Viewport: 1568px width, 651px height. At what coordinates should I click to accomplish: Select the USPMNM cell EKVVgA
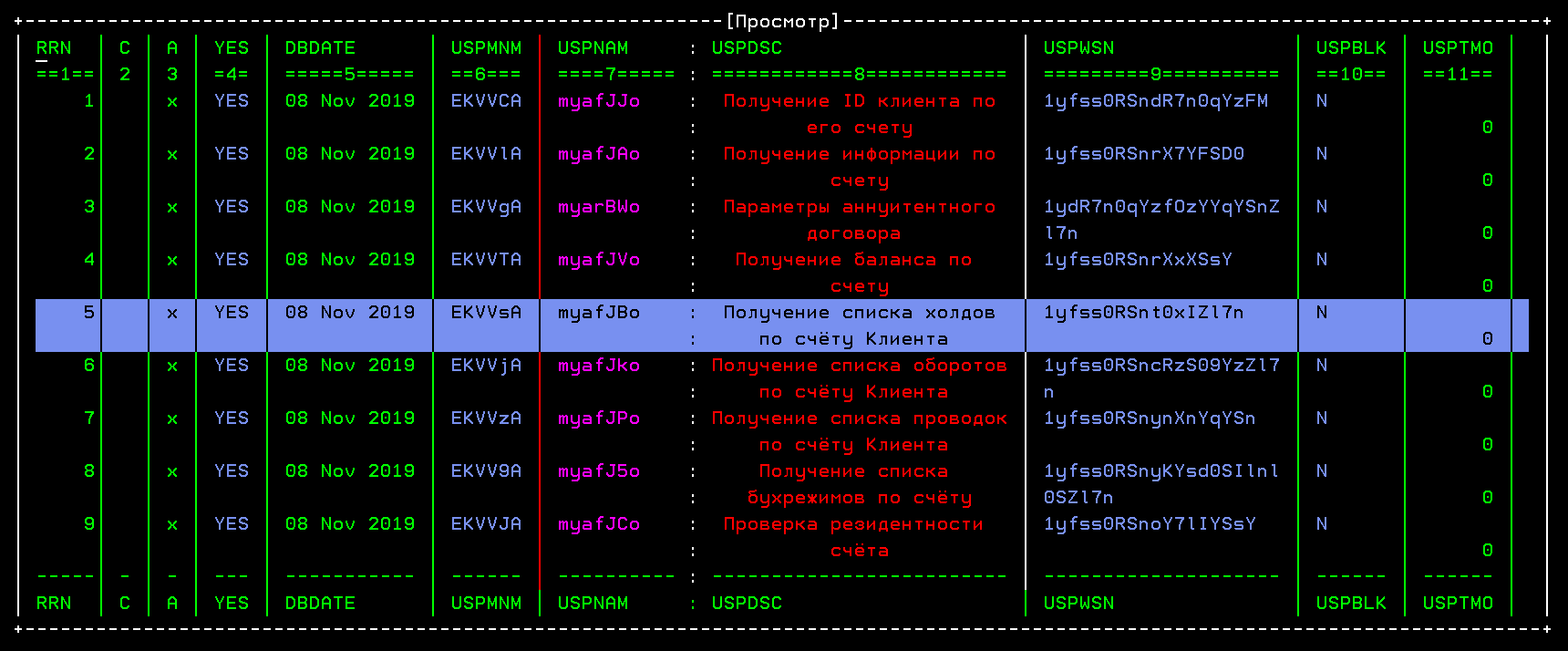pyautogui.click(x=486, y=207)
